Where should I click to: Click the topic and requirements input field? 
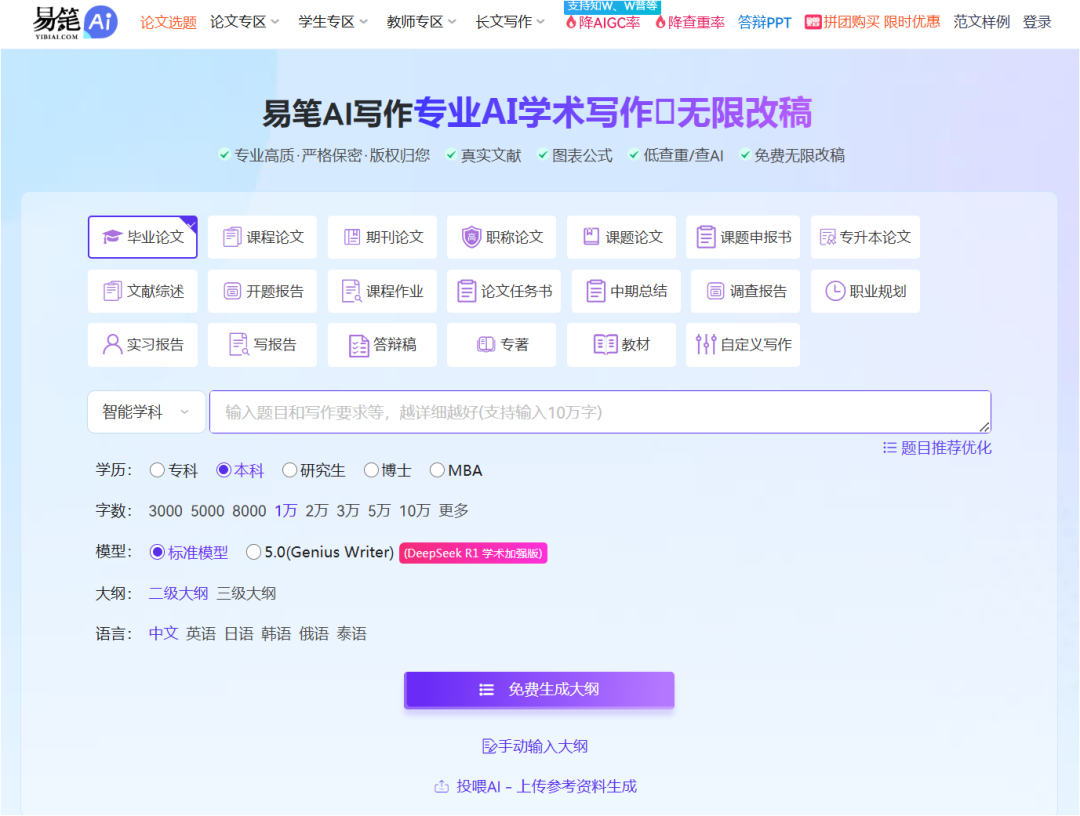coord(600,412)
